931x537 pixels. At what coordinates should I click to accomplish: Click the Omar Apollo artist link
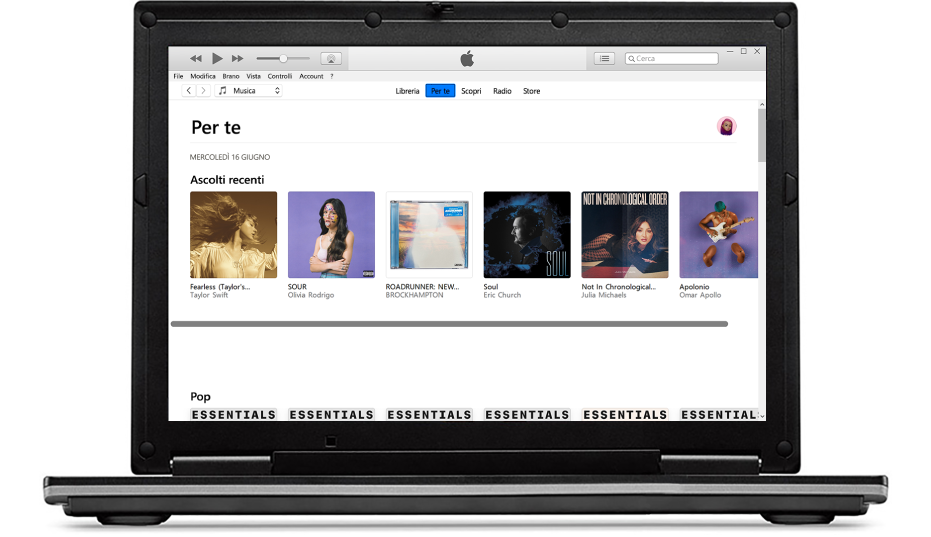click(x=701, y=295)
